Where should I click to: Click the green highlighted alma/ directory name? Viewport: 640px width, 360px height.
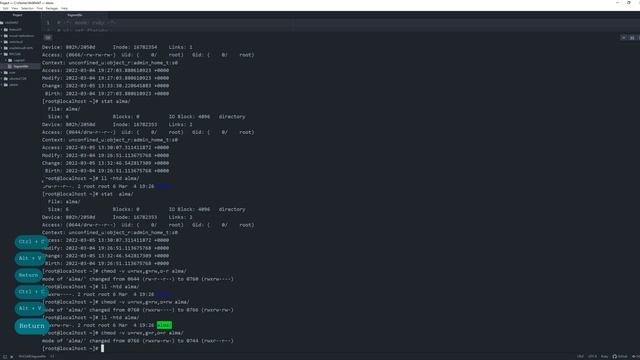pyautogui.click(x=164, y=325)
